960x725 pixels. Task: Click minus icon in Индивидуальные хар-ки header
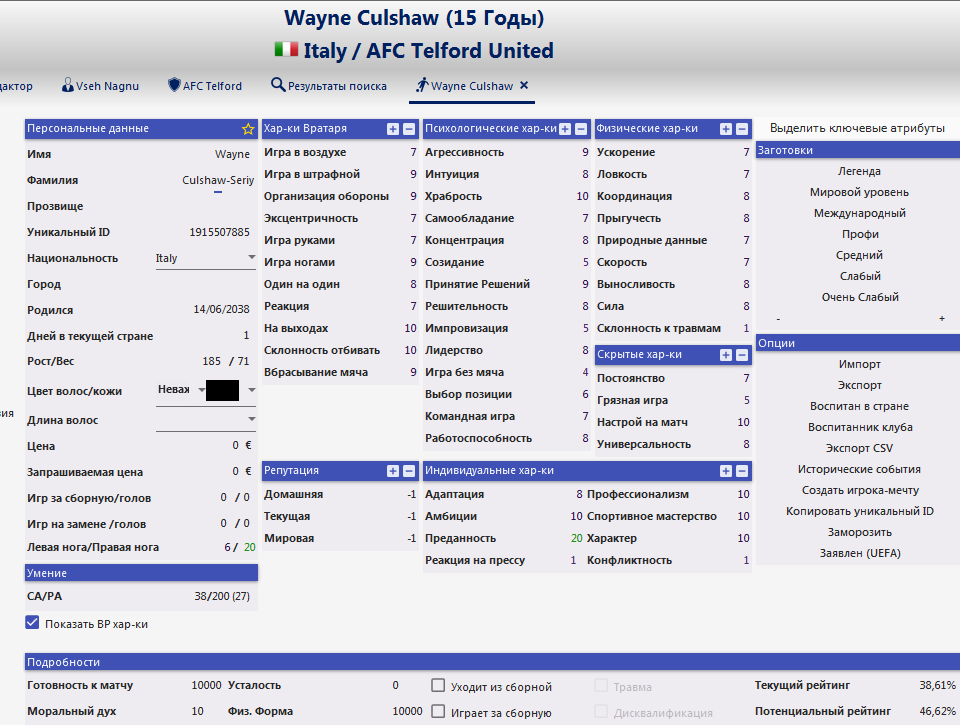[742, 471]
